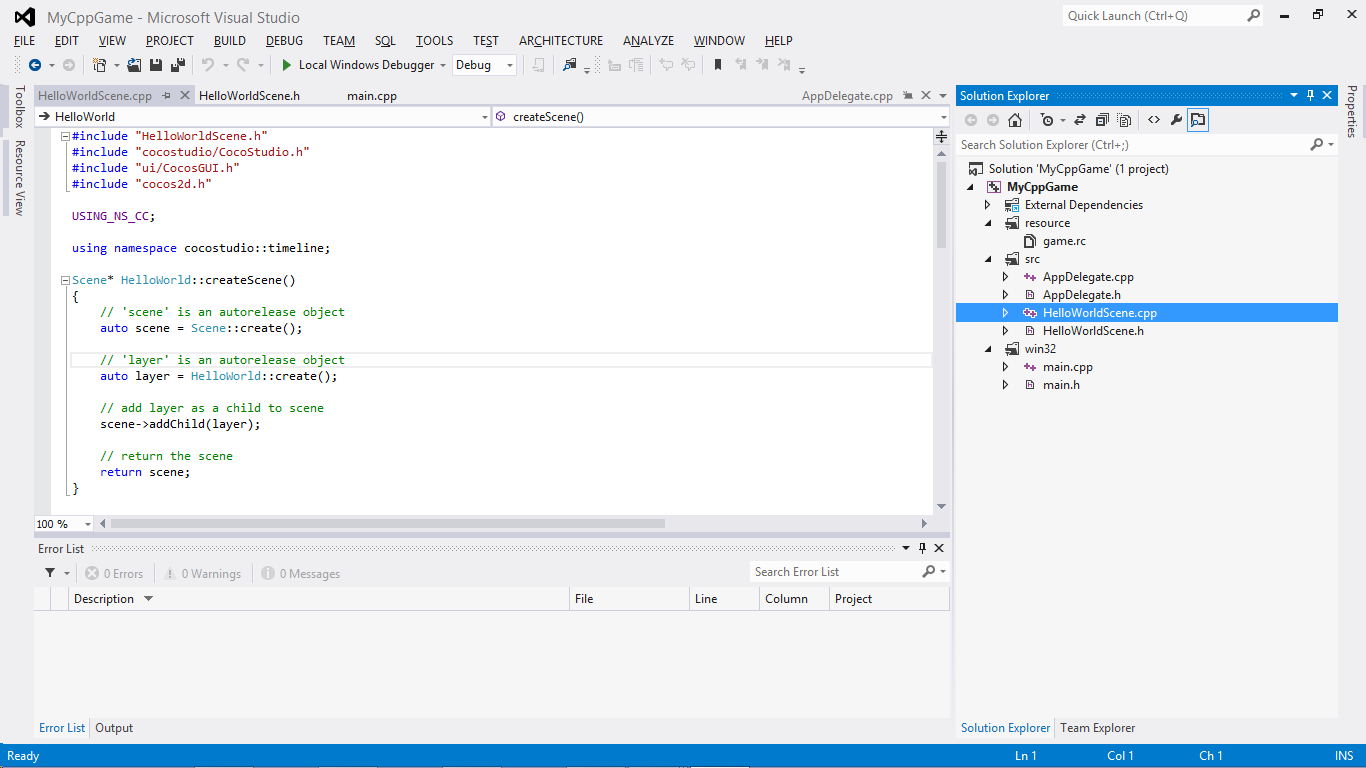Click Collapse All icon in Solution Explorer
Screen dimensions: 1366x768
pos(1102,120)
